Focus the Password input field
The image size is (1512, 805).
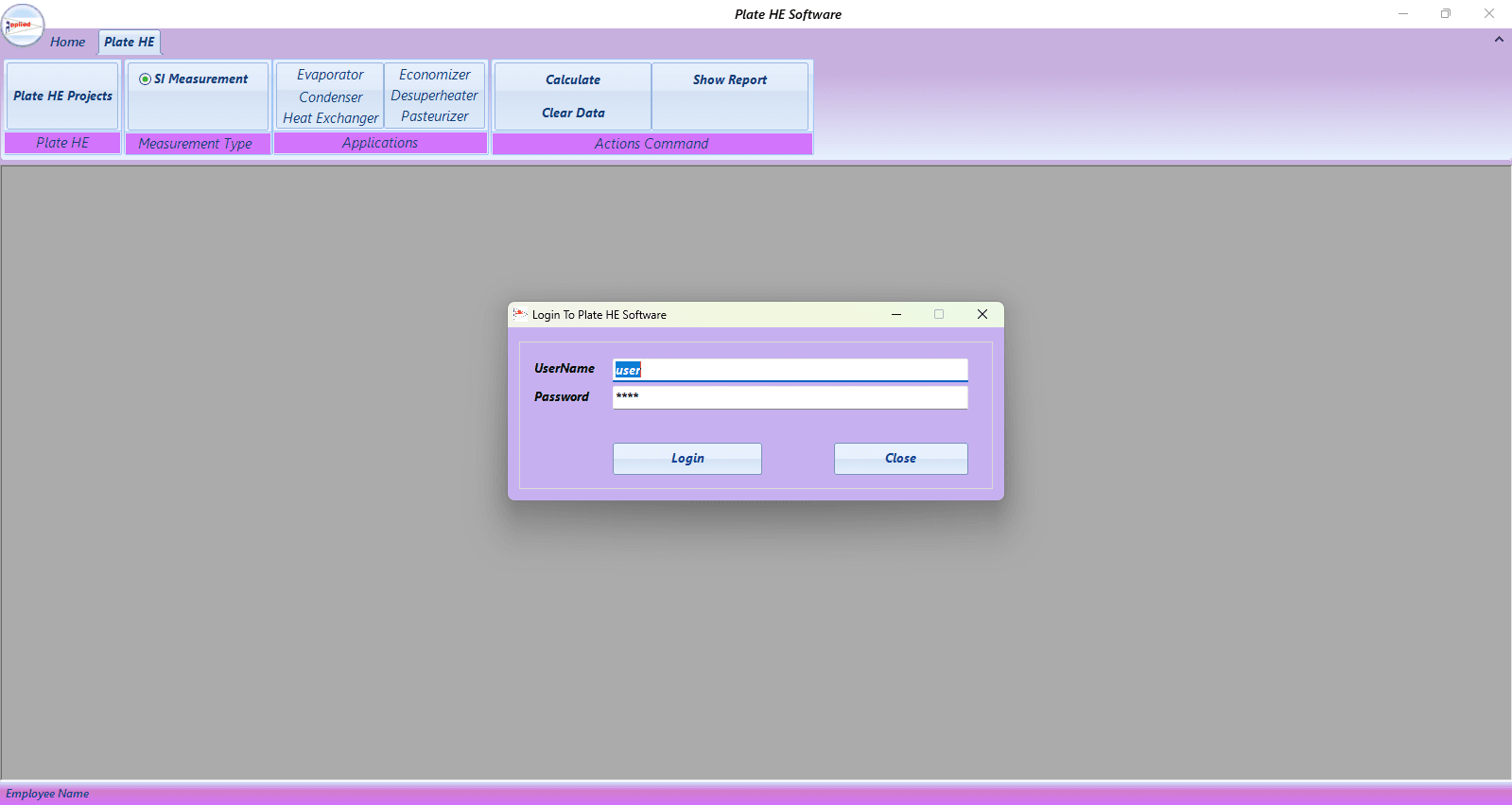[791, 397]
